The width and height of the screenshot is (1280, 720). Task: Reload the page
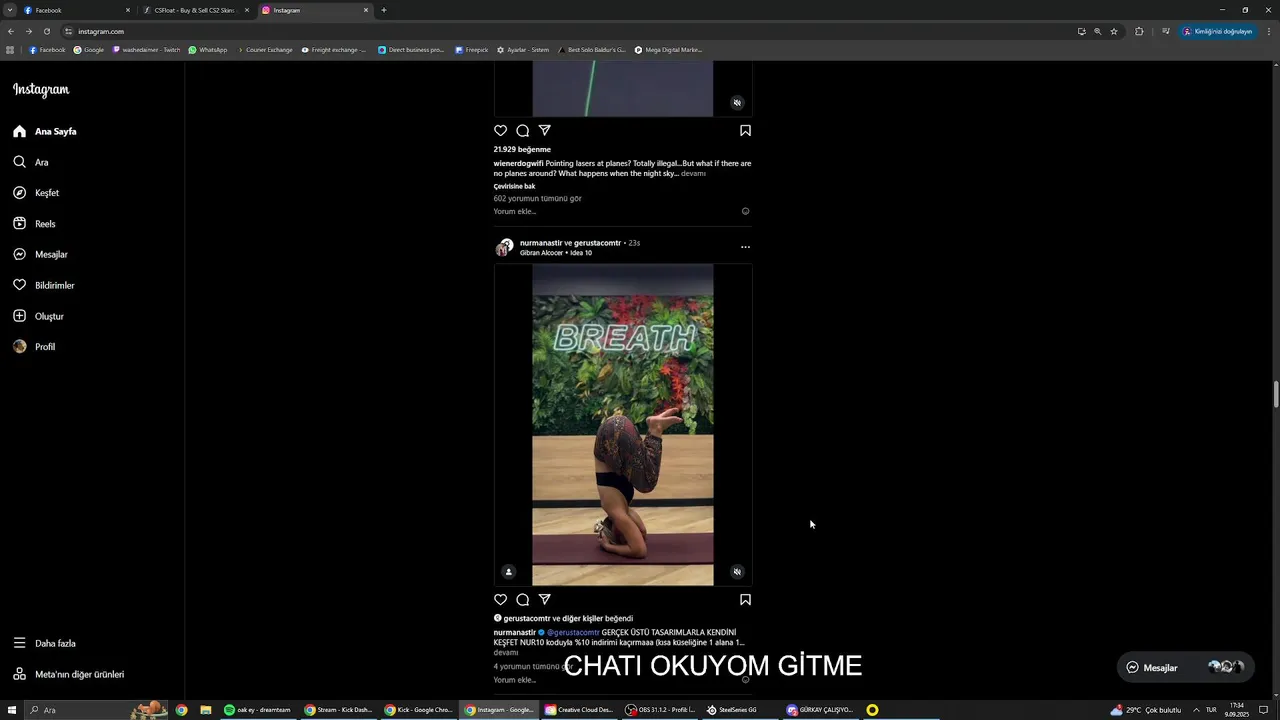[x=46, y=31]
